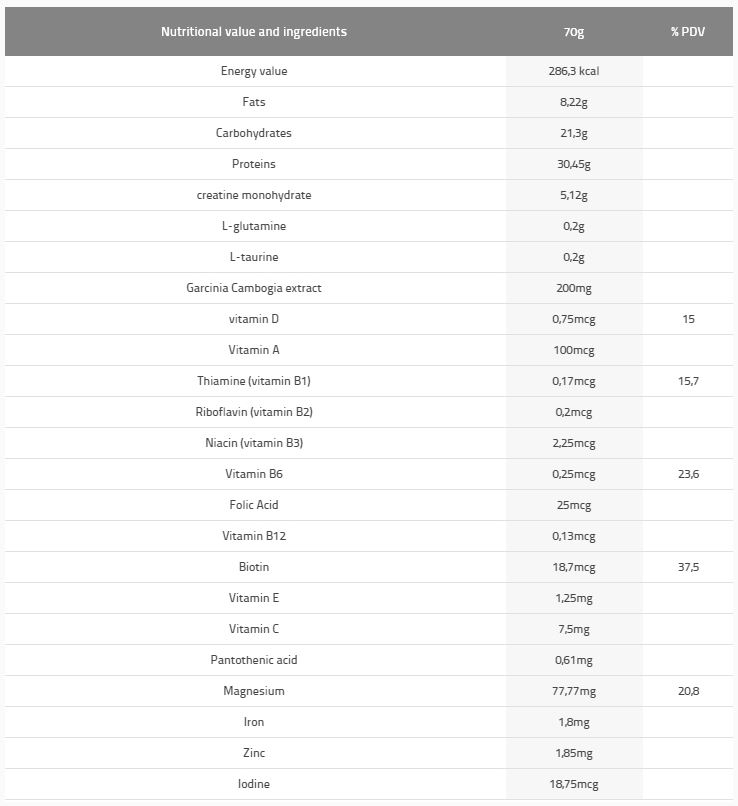Select the creatine monohydrate label
Screen dimensions: 738x806
click(x=254, y=195)
